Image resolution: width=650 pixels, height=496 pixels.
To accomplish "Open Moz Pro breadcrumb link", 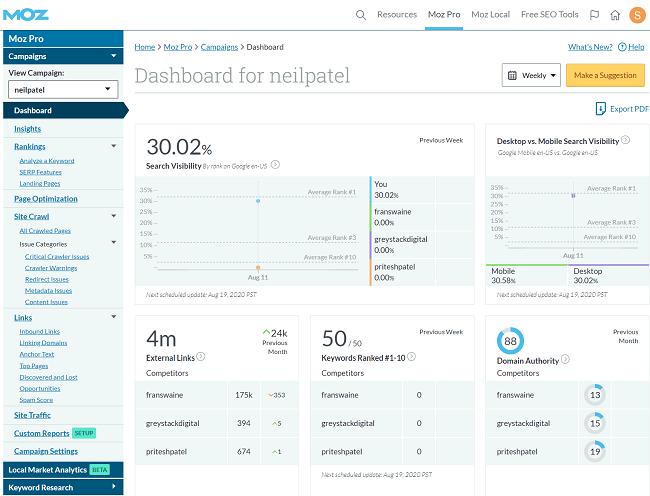I will [x=178, y=47].
